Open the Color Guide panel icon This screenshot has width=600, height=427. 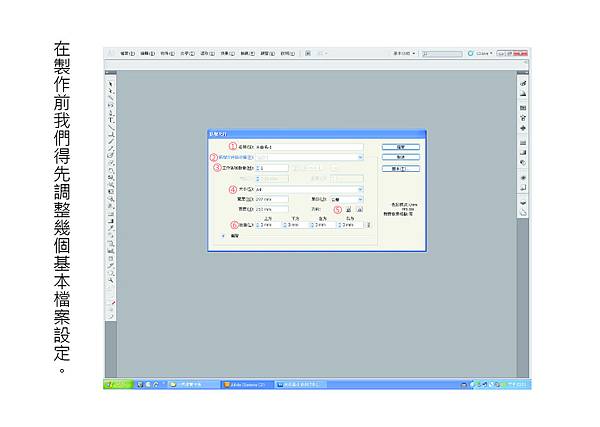click(523, 93)
